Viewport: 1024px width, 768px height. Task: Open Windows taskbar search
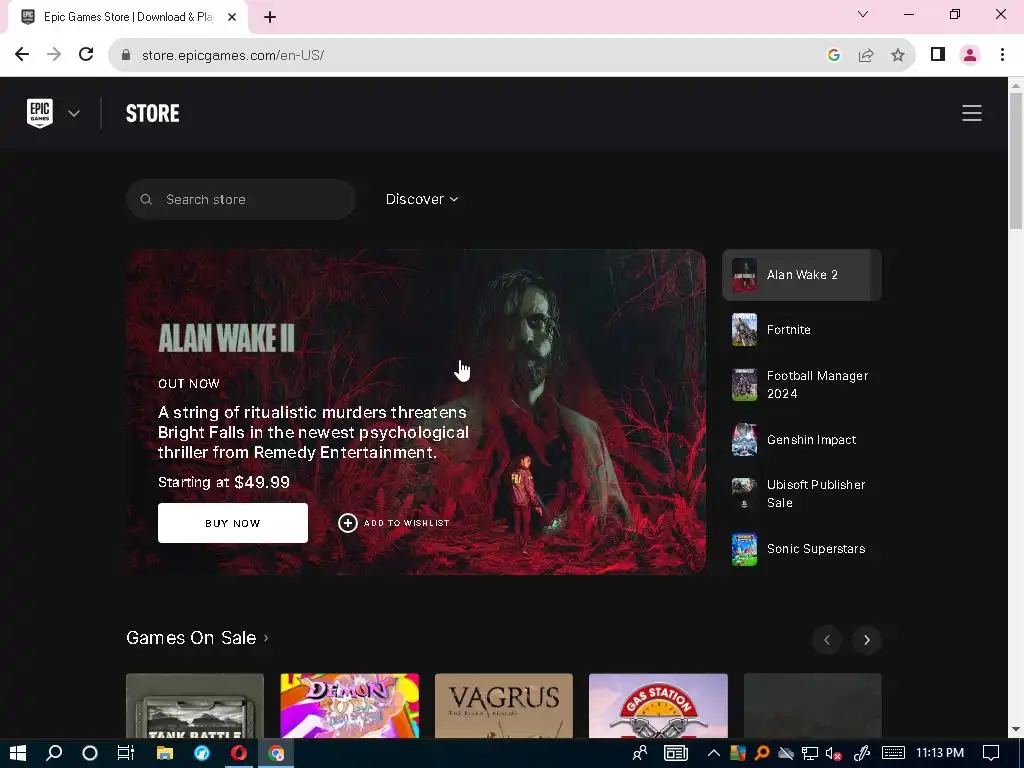tap(54, 753)
